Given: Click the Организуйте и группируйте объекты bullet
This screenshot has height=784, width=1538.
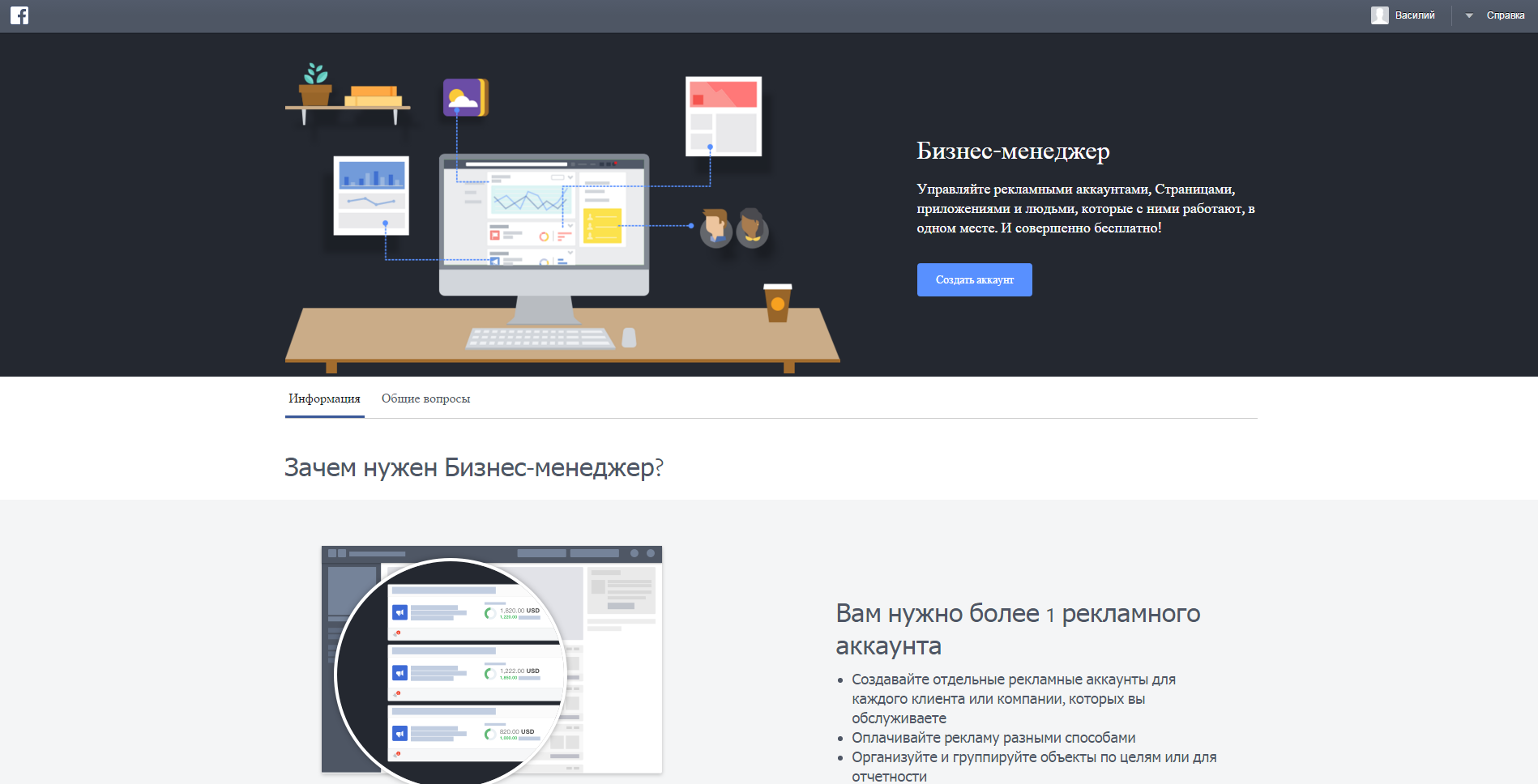Looking at the screenshot, I should point(1034,766).
